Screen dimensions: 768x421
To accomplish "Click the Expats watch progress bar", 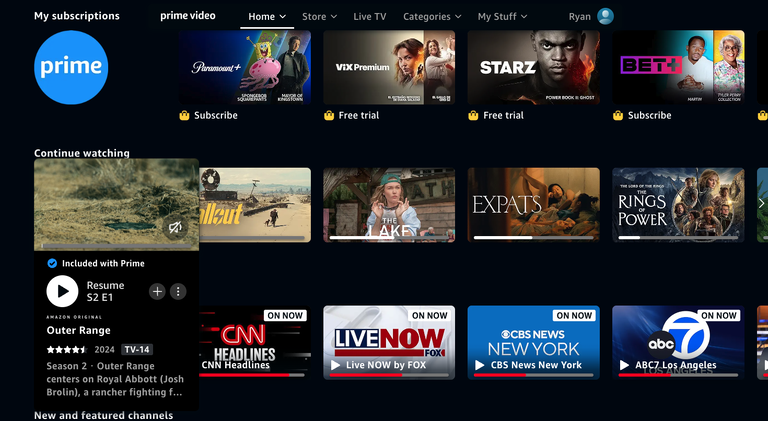I will 534,238.
